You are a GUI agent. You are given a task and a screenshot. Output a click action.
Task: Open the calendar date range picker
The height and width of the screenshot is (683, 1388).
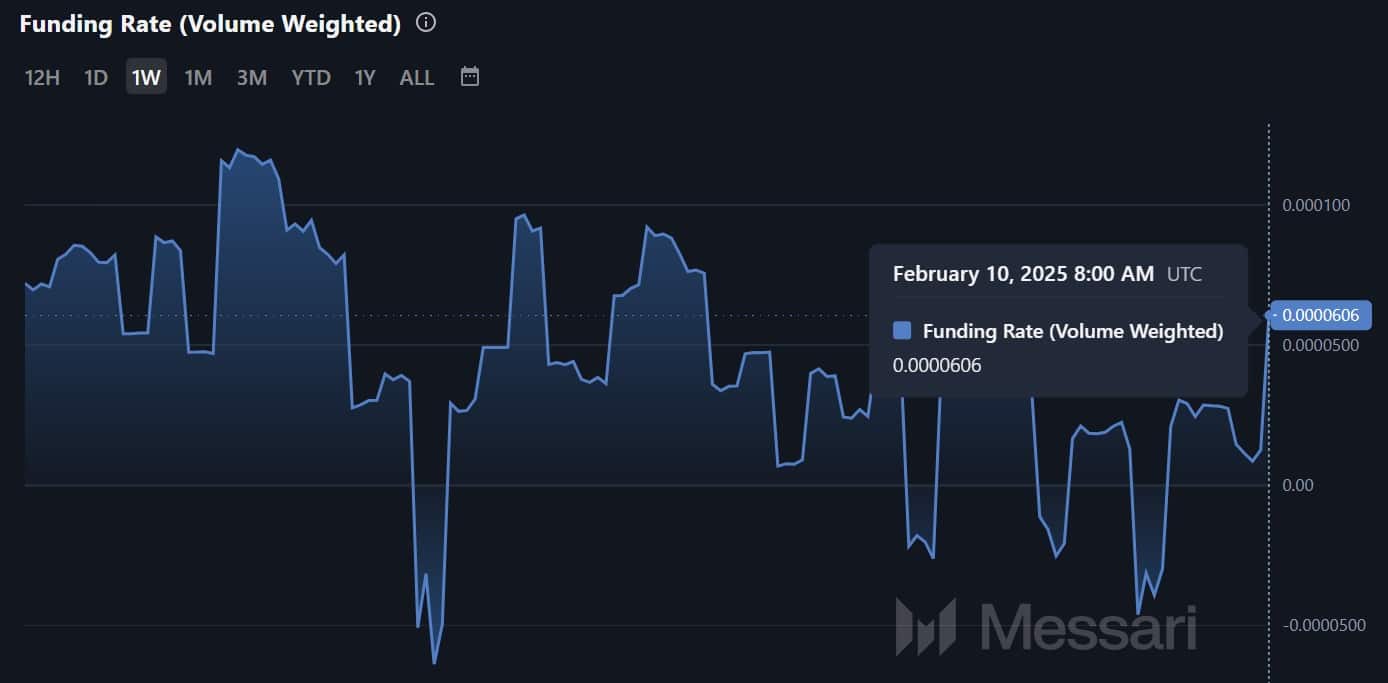point(470,77)
